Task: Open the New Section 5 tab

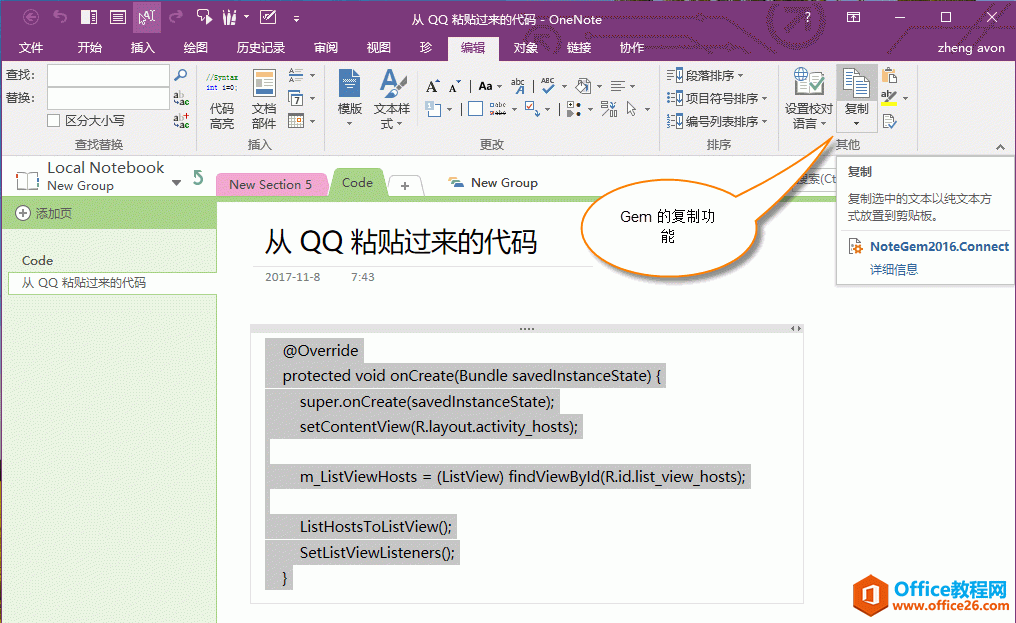Action: (270, 184)
